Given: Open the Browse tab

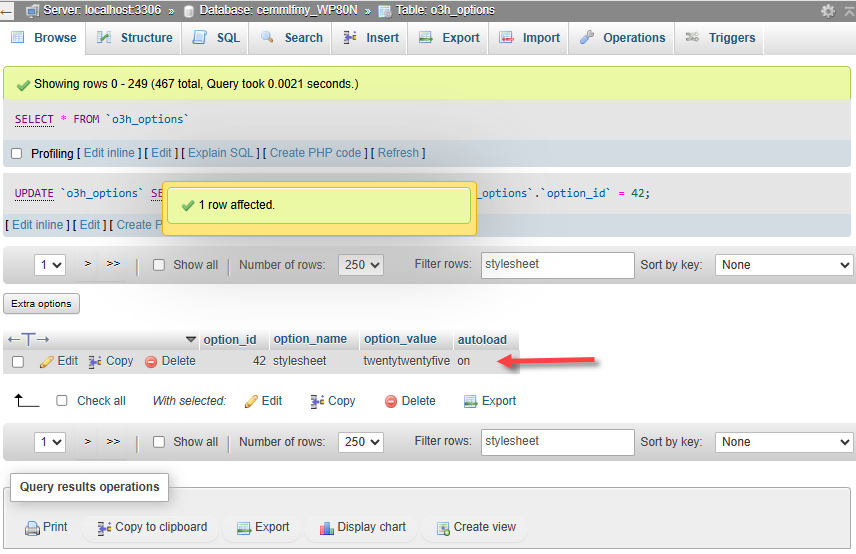Looking at the screenshot, I should pos(44,38).
